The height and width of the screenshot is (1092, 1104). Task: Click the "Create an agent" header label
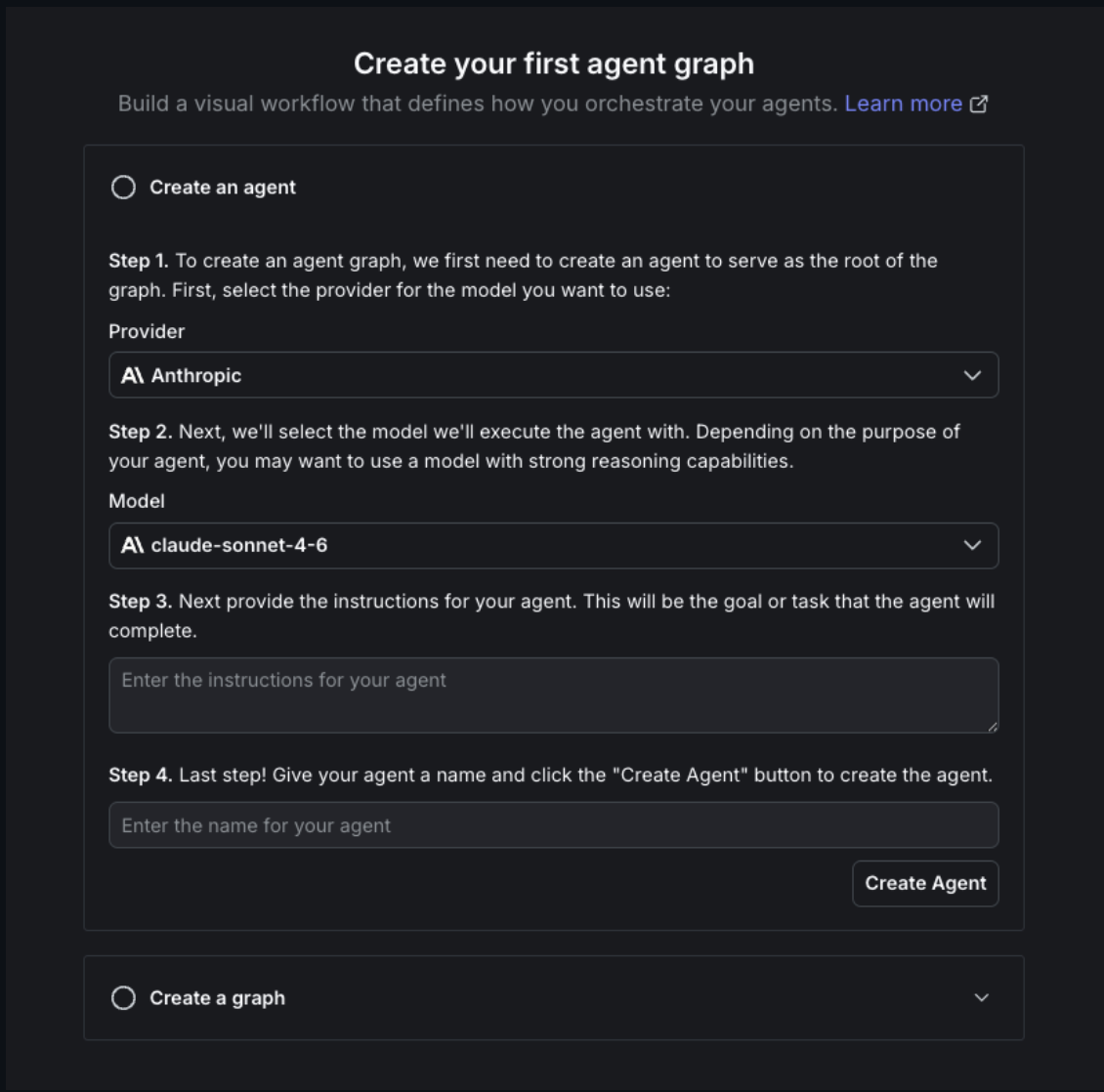(x=222, y=187)
